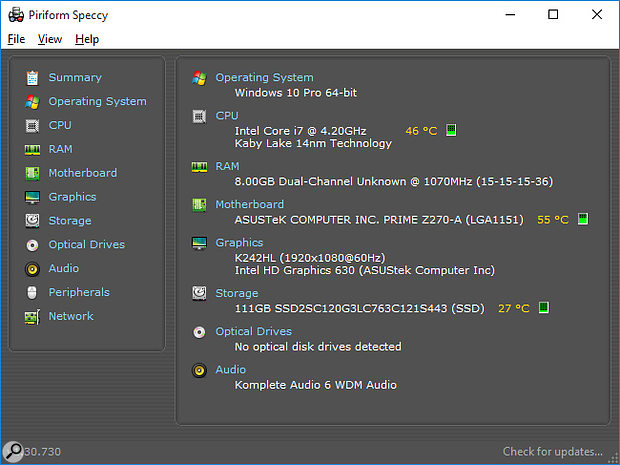Click the 8.00GB Dual-Channel RAM details text

(x=394, y=181)
